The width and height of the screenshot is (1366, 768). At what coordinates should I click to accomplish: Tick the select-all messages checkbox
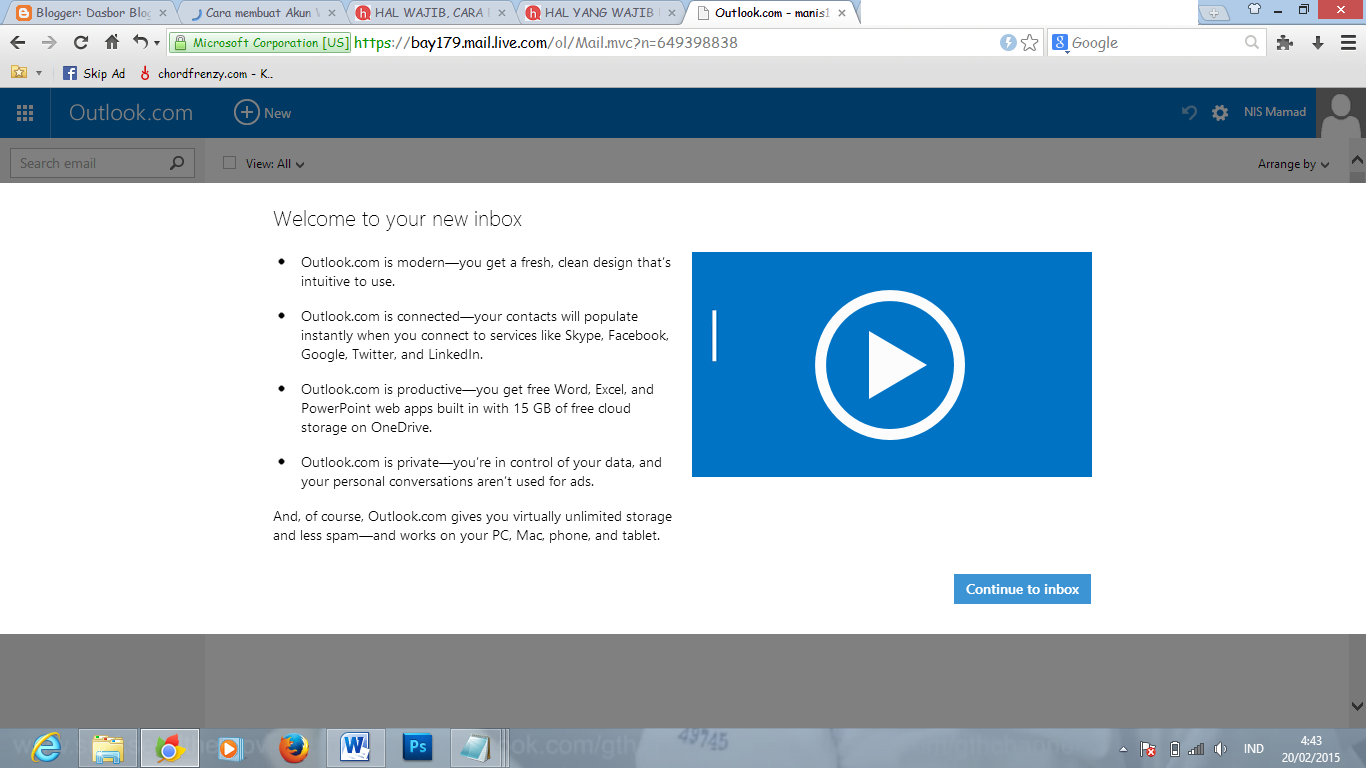[x=229, y=163]
